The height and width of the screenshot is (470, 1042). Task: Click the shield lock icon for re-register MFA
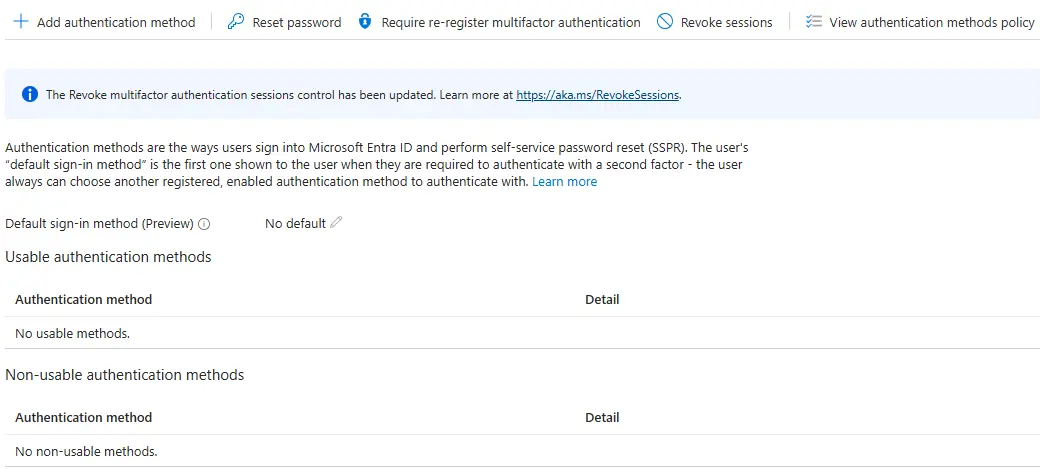pyautogui.click(x=364, y=22)
